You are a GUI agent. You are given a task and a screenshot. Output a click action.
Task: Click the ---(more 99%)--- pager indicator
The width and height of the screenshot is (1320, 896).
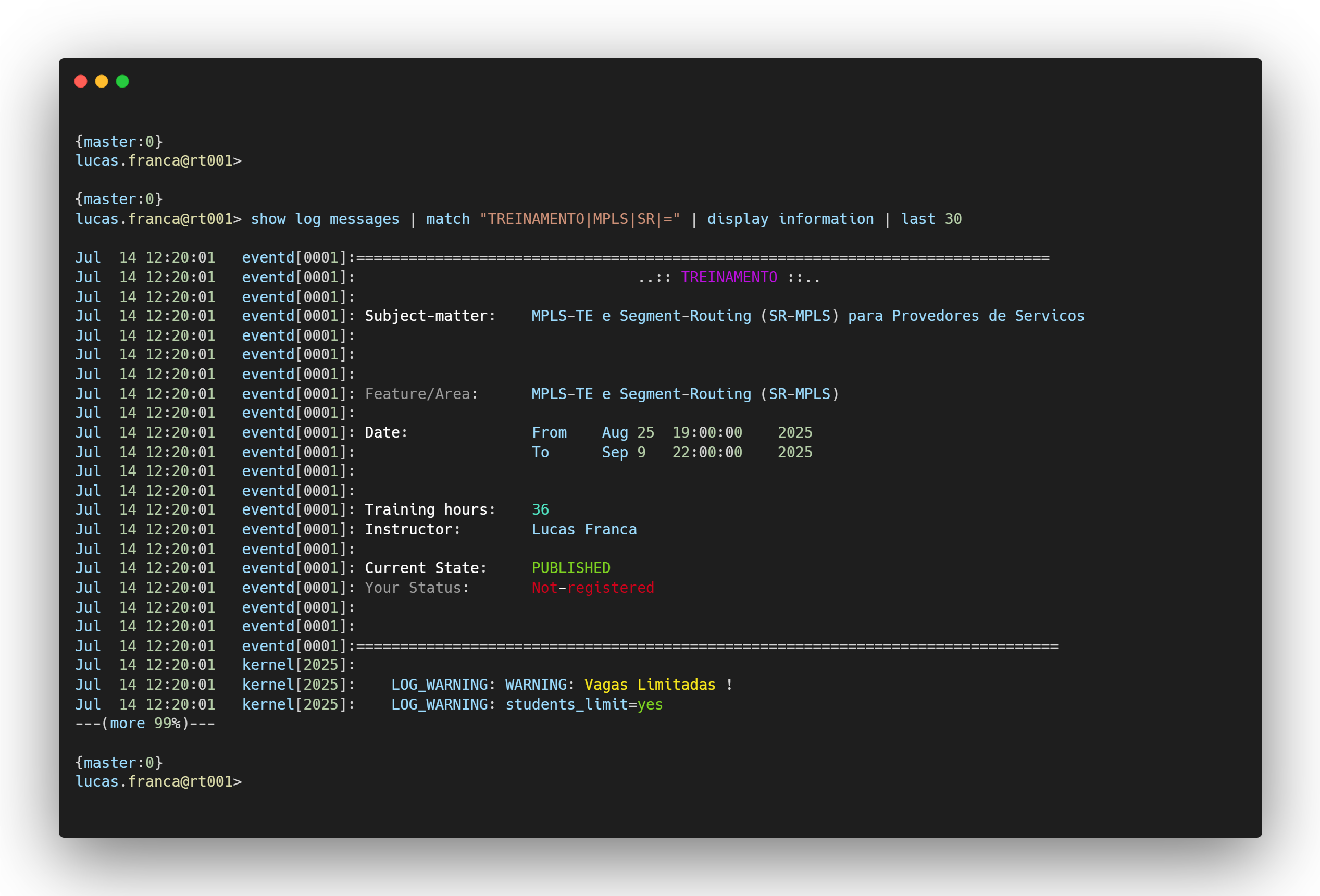[x=145, y=723]
